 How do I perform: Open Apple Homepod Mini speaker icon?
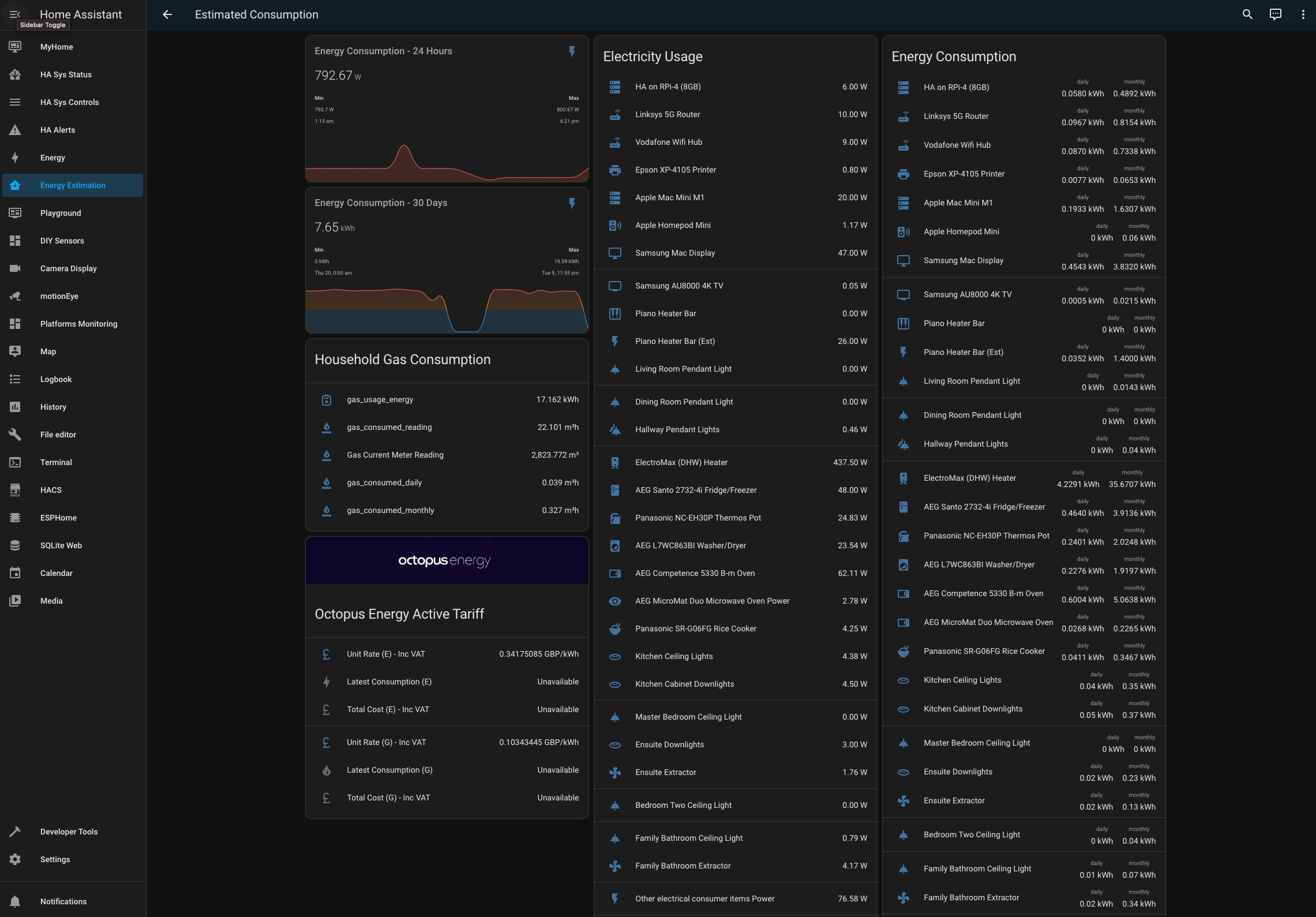pyautogui.click(x=615, y=225)
